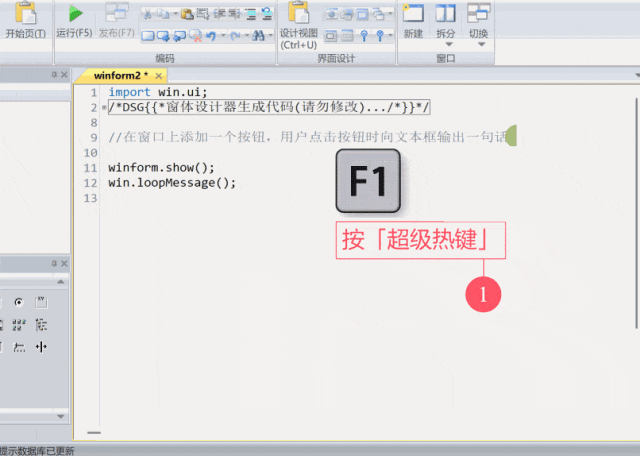Click the 发布(F7) publish button
Screen dimensions: 640x456
[x=117, y=20]
